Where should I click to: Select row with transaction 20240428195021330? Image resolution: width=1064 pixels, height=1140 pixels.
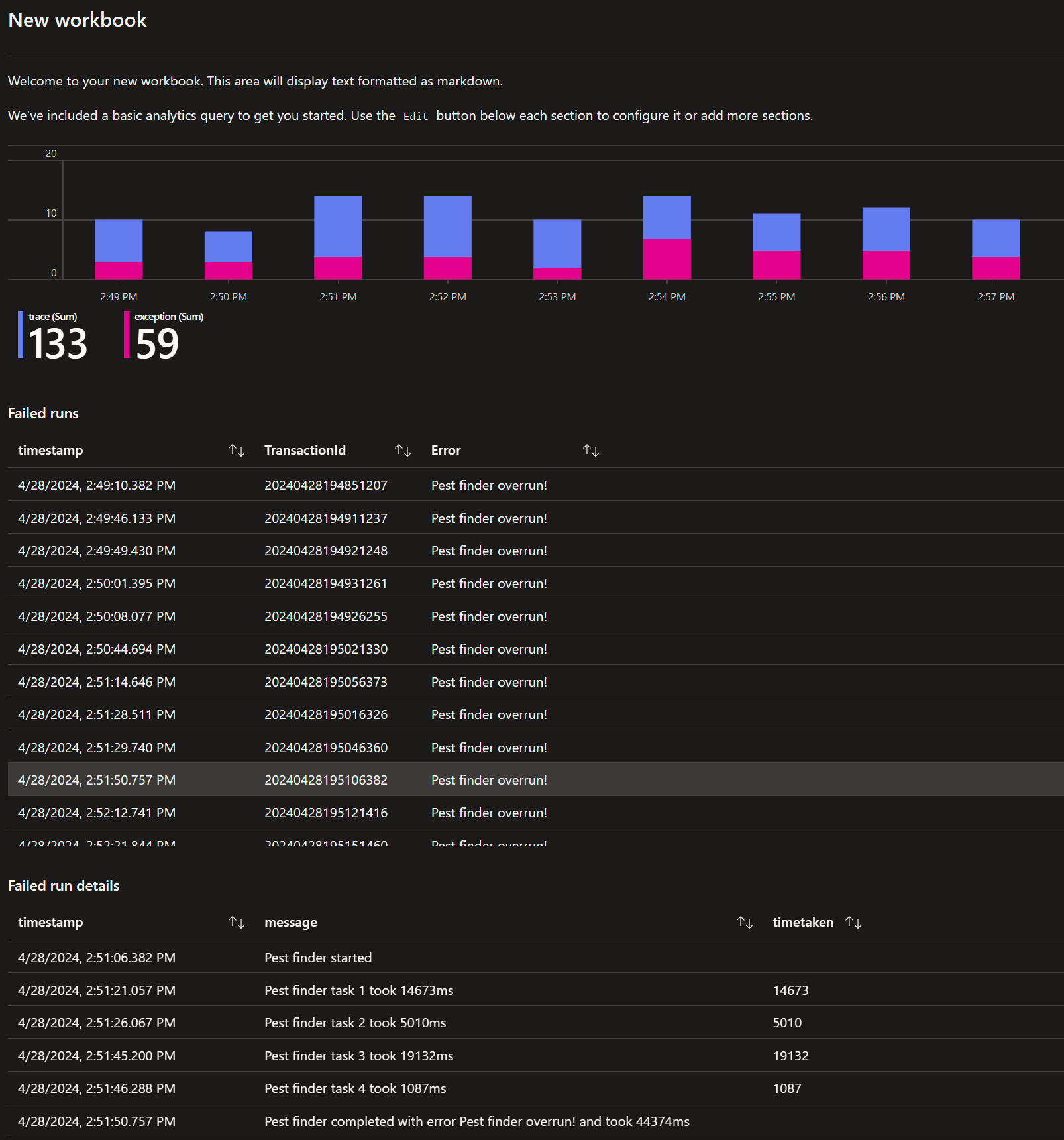tap(536, 649)
